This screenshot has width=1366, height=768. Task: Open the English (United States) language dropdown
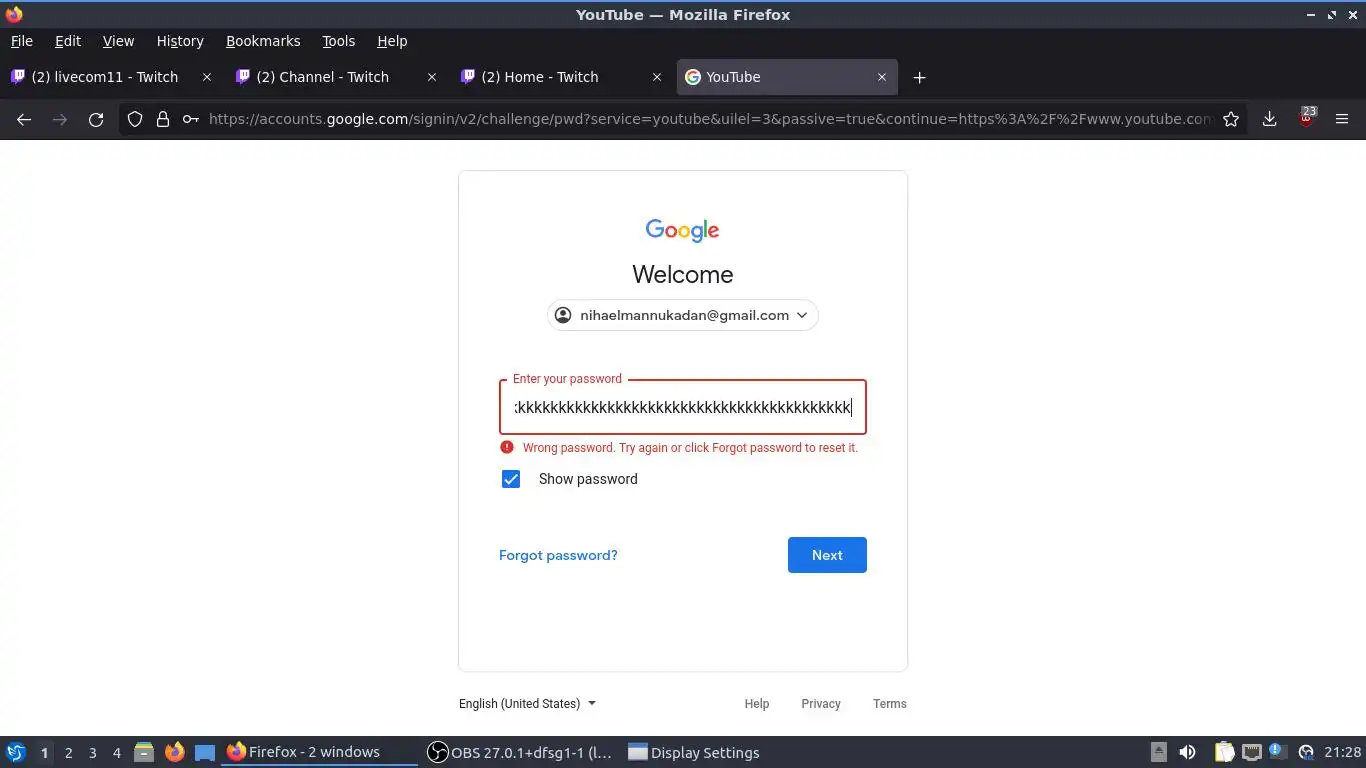click(x=527, y=703)
